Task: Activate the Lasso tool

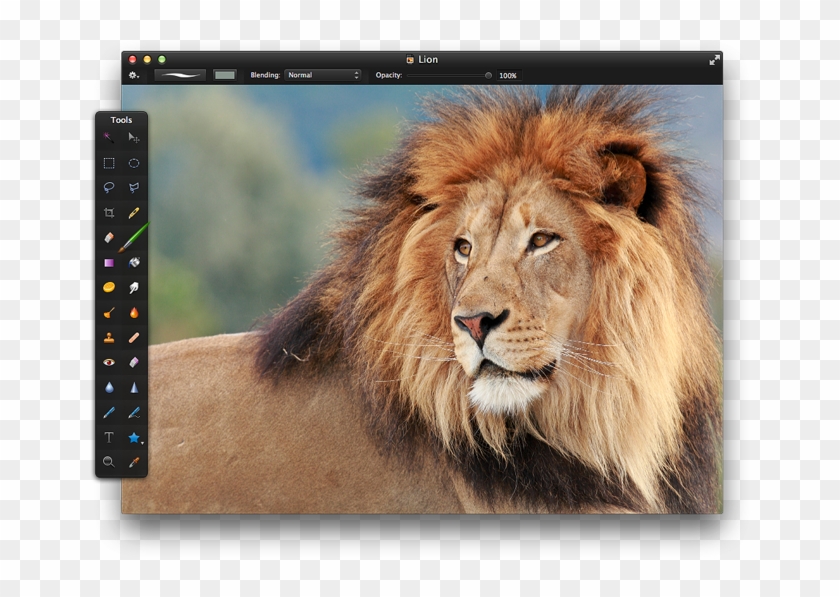Action: pyautogui.click(x=109, y=187)
